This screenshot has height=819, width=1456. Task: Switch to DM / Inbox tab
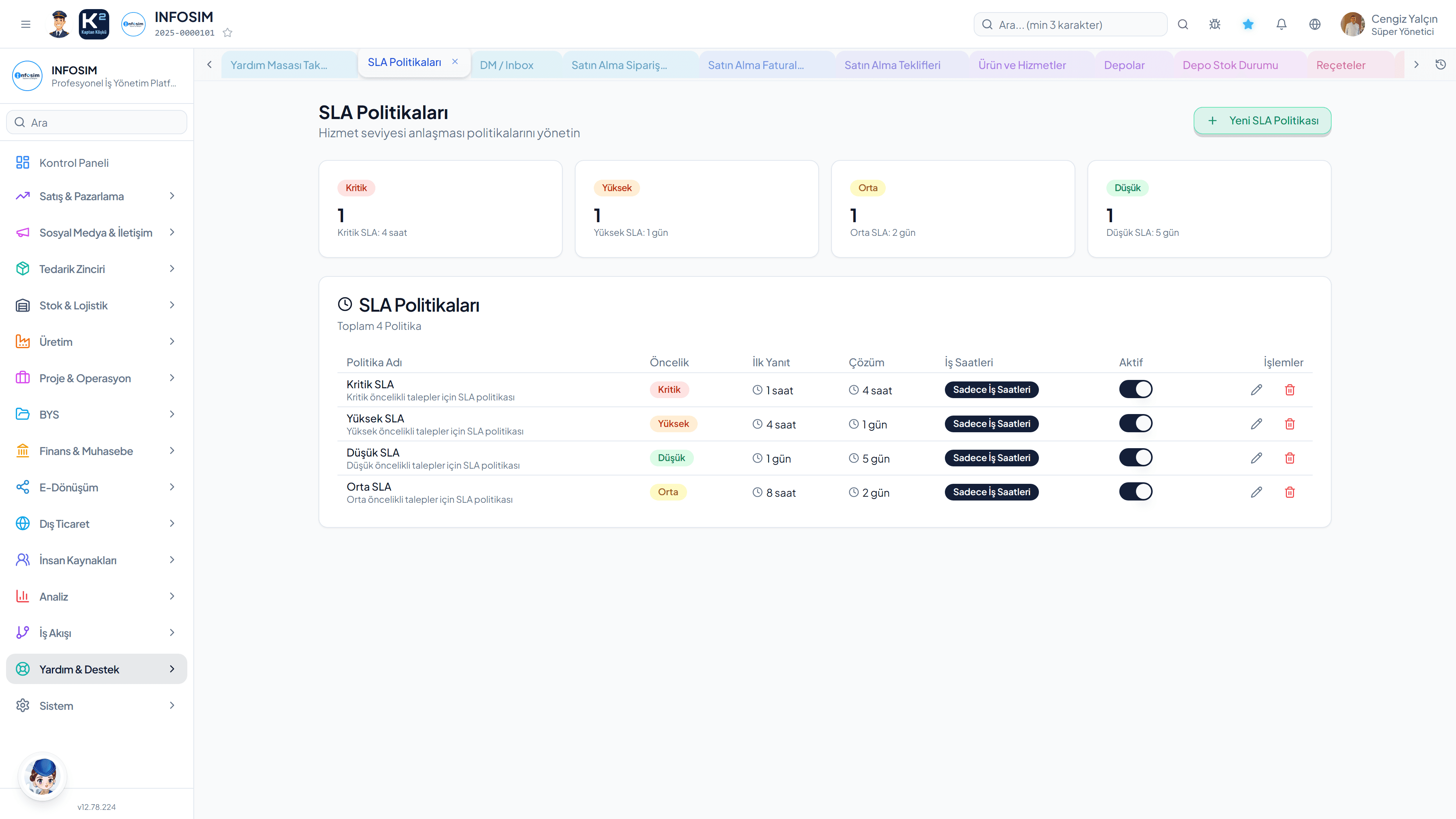tap(516, 65)
